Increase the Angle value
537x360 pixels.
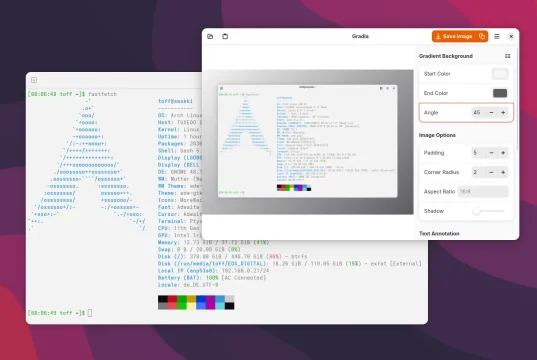click(503, 112)
